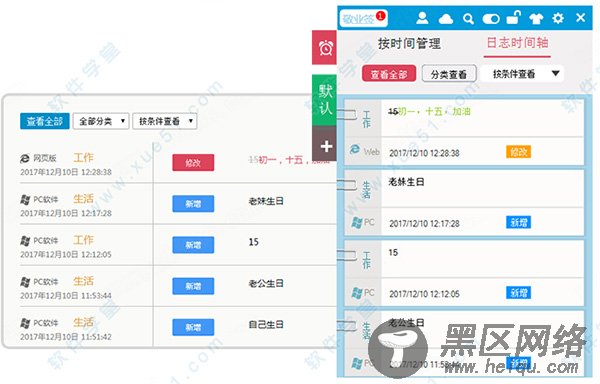Click Windows PC icon beside 2017/12/10 12:17:28

click(x=357, y=222)
